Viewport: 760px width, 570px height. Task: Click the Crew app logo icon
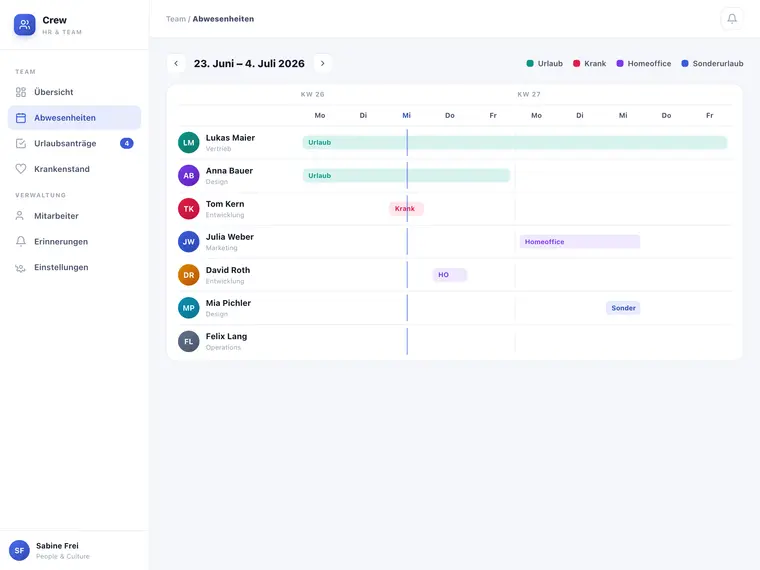click(25, 25)
